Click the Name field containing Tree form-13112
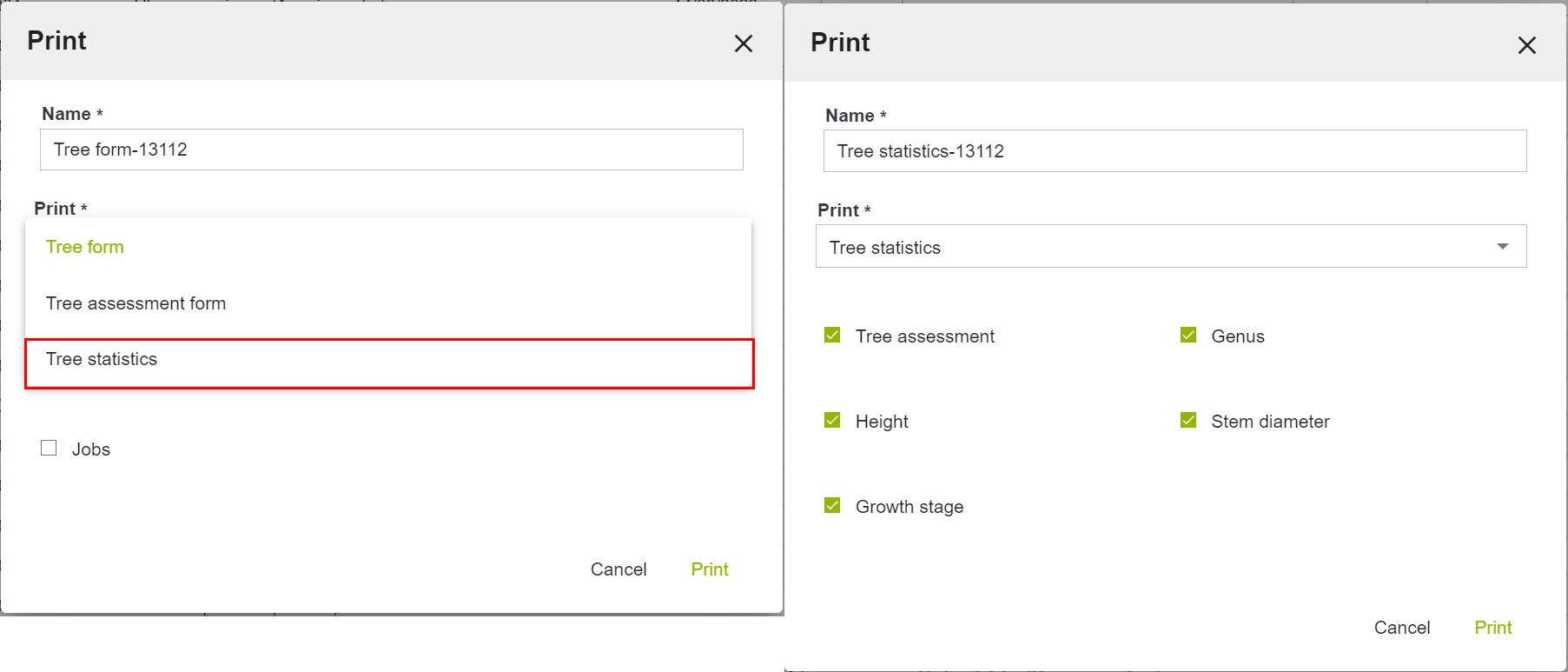1568x672 pixels. click(391, 150)
